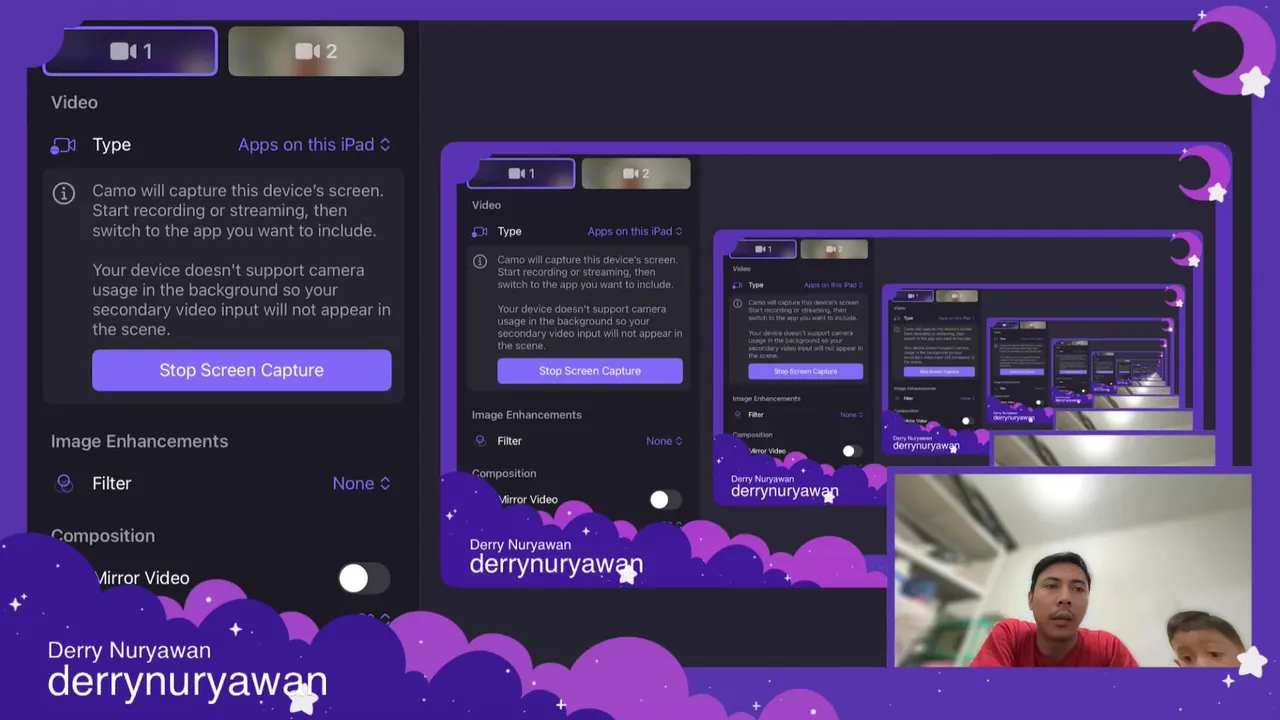
Task: Select camera source tab 1
Action: [x=130, y=51]
